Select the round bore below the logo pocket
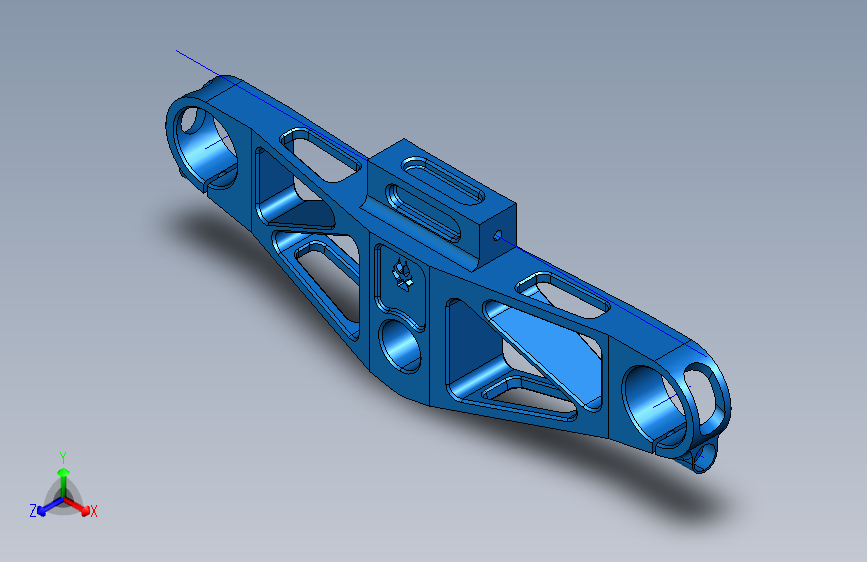Image resolution: width=867 pixels, height=562 pixels. click(400, 346)
